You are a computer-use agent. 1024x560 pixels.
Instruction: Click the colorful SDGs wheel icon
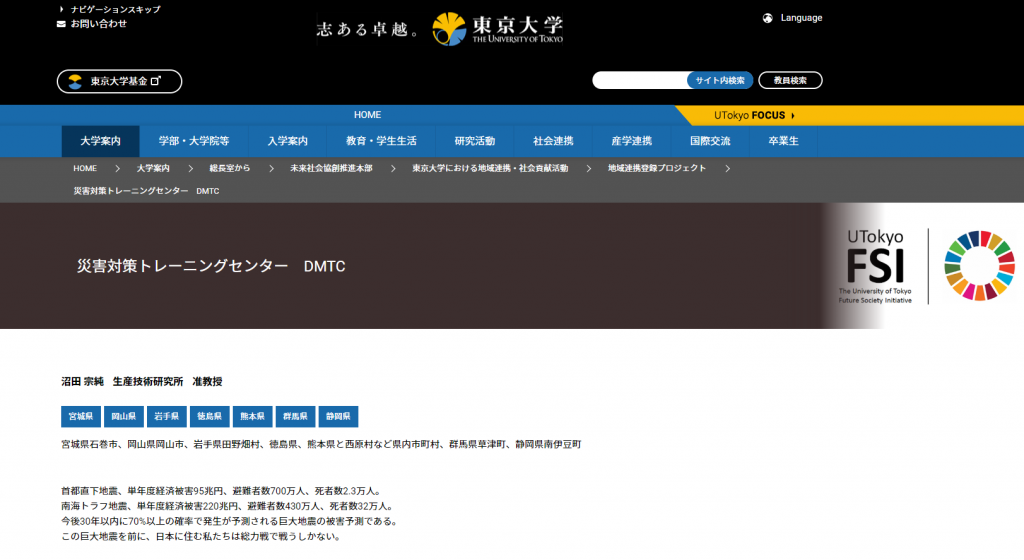click(978, 265)
